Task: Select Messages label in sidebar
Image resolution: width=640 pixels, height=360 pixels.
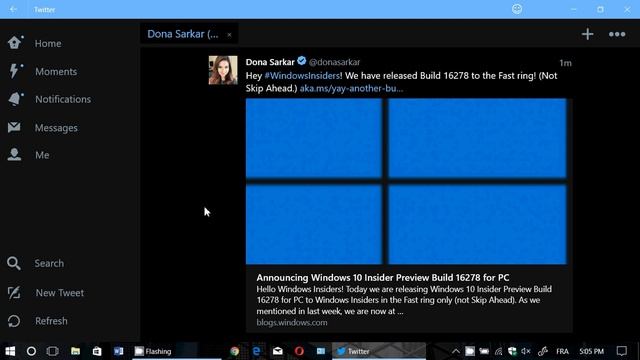Action: pos(56,128)
